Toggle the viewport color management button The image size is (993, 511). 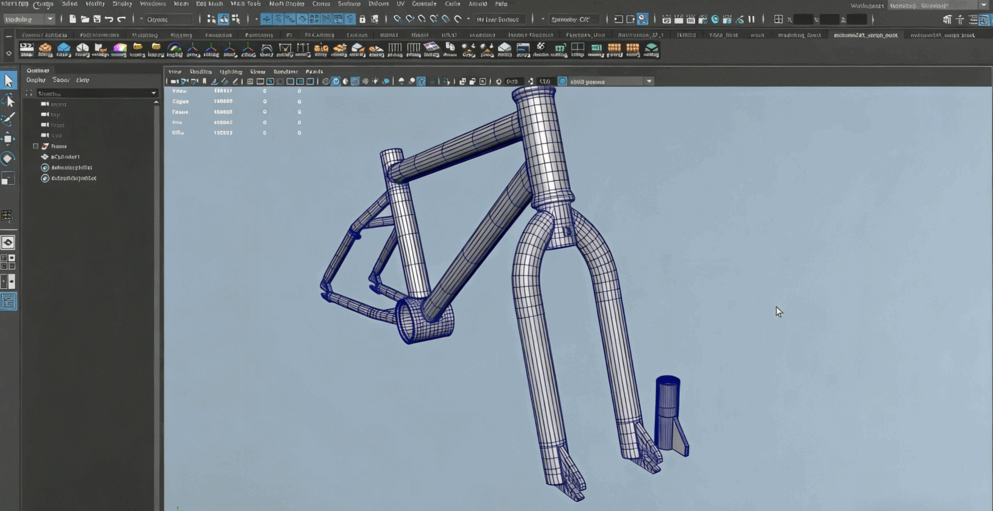tap(562, 81)
